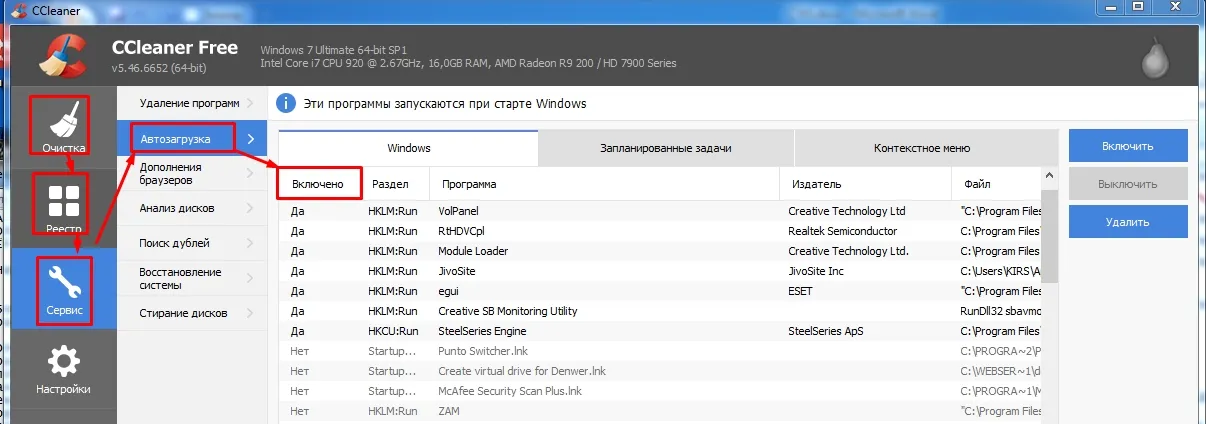Screen dimensions: 1206x424
Task: Click RunDll32 sbavmon file cell
Action: point(1001,311)
